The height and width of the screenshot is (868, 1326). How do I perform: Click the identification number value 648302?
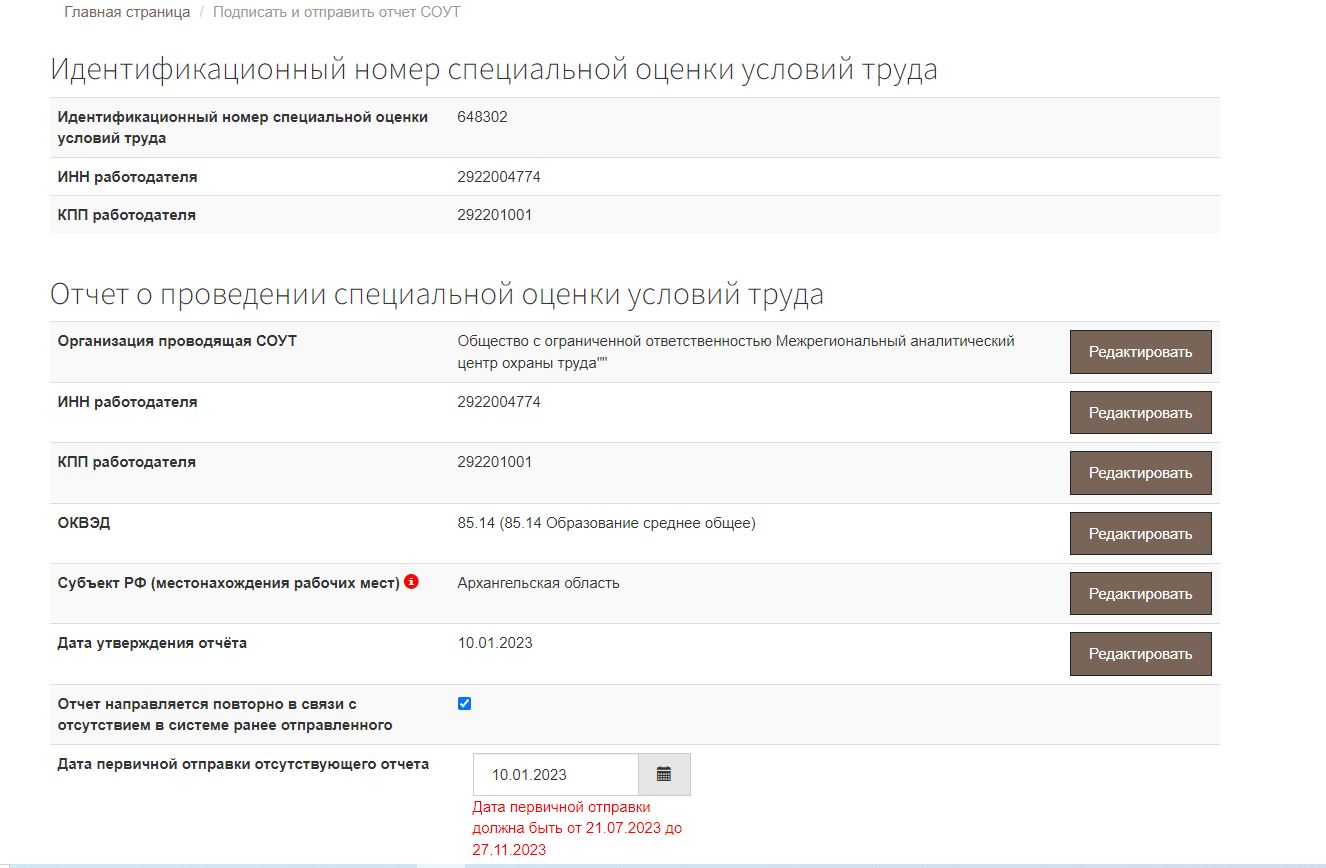pos(482,117)
